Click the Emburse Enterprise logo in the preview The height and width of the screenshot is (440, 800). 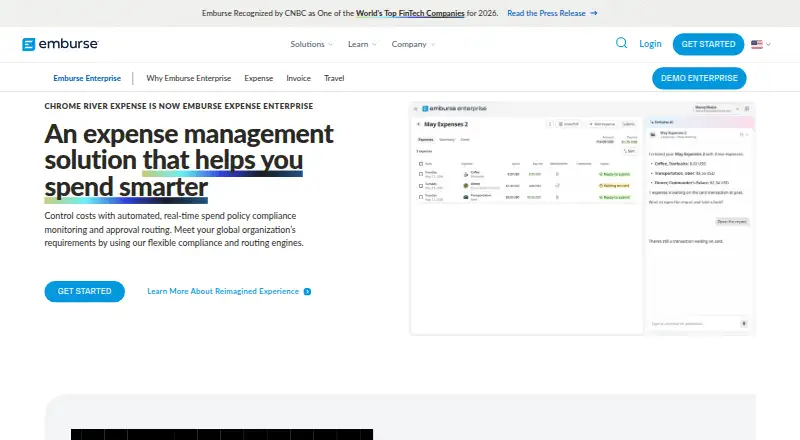pyautogui.click(x=455, y=108)
